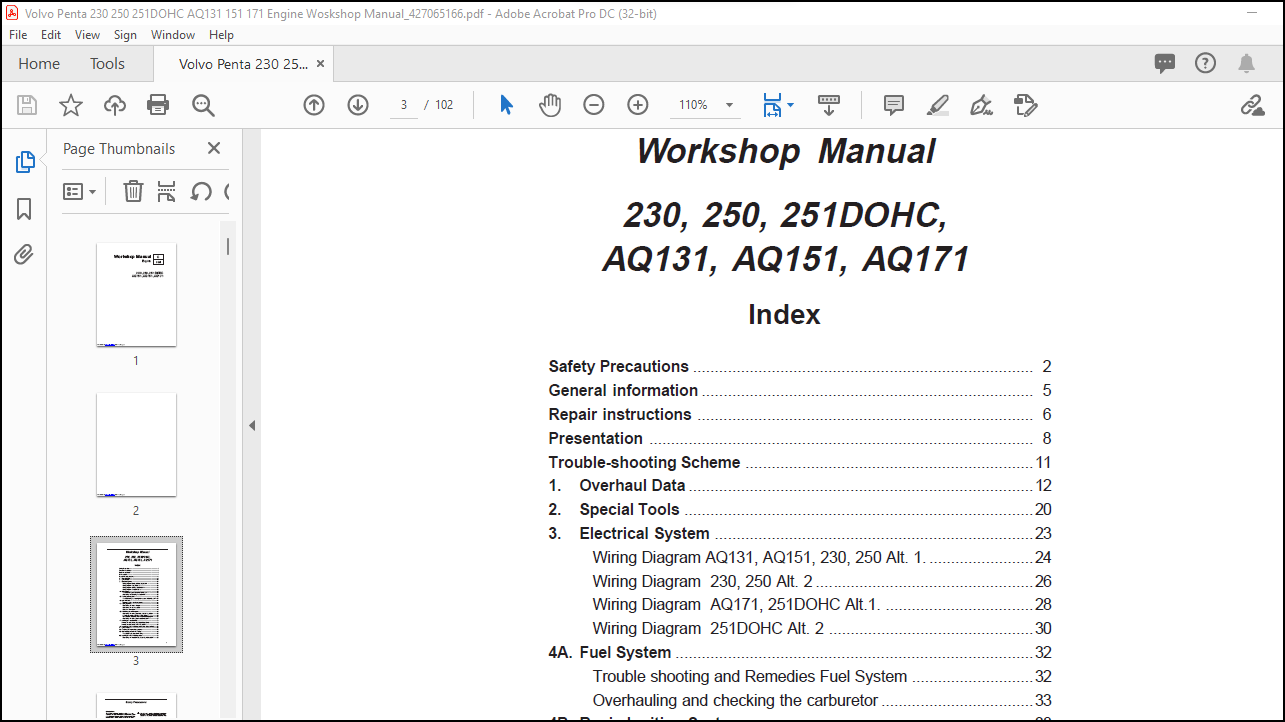The height and width of the screenshot is (722, 1285).
Task: Click the upload to cloud icon
Action: 115,105
